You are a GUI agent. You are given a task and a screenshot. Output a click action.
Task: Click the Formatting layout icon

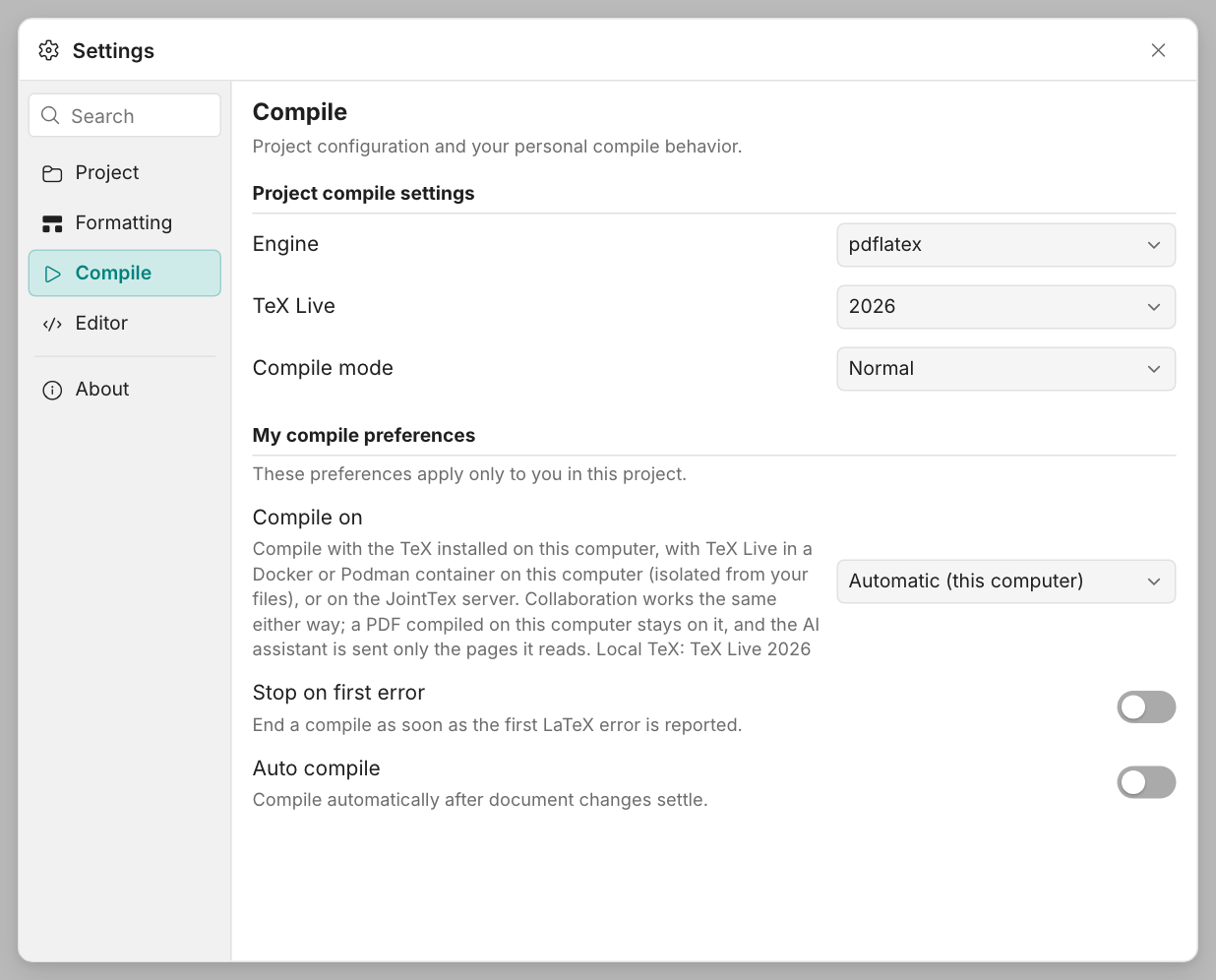click(x=52, y=223)
